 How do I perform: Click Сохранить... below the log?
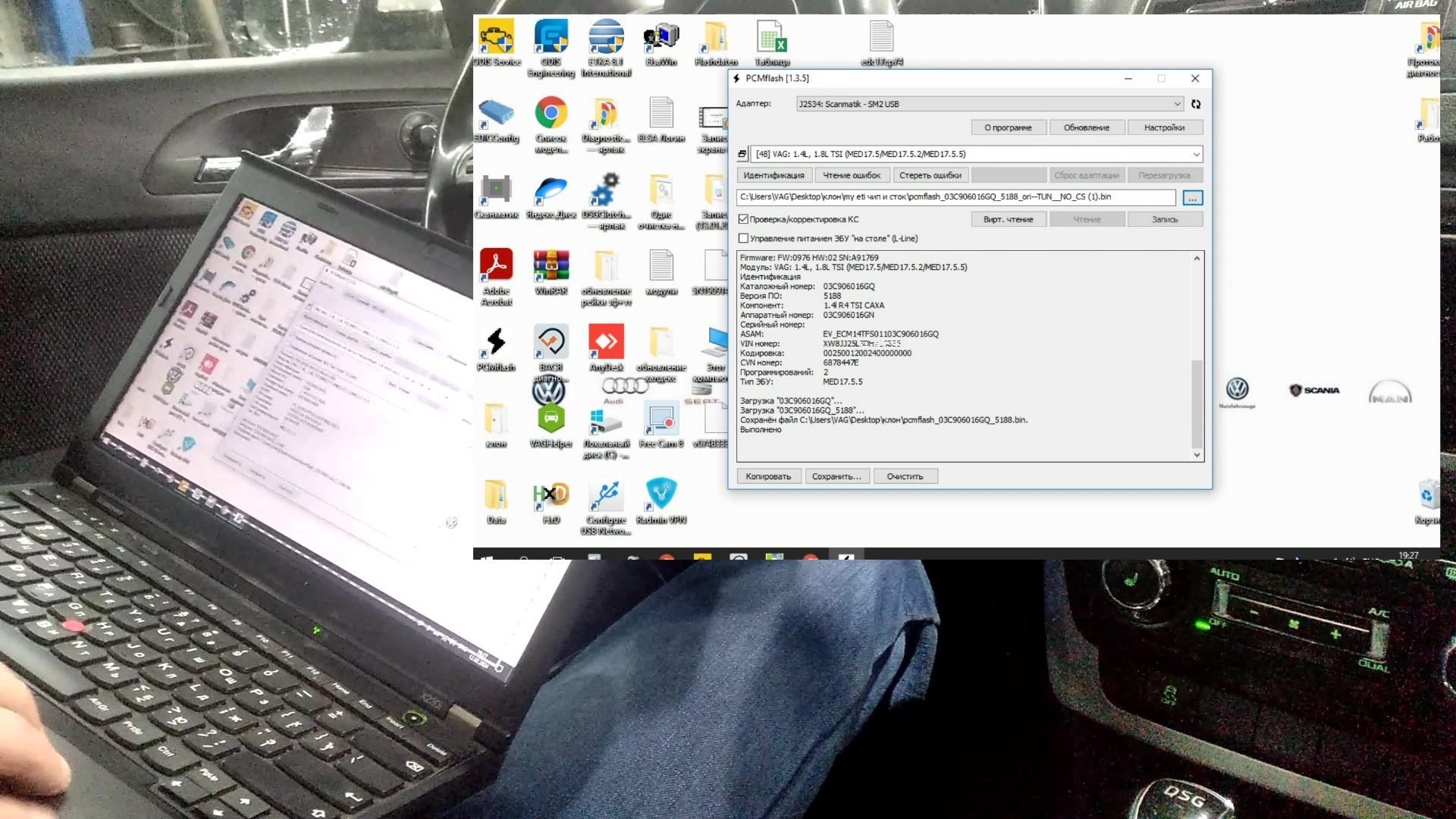[x=836, y=476]
